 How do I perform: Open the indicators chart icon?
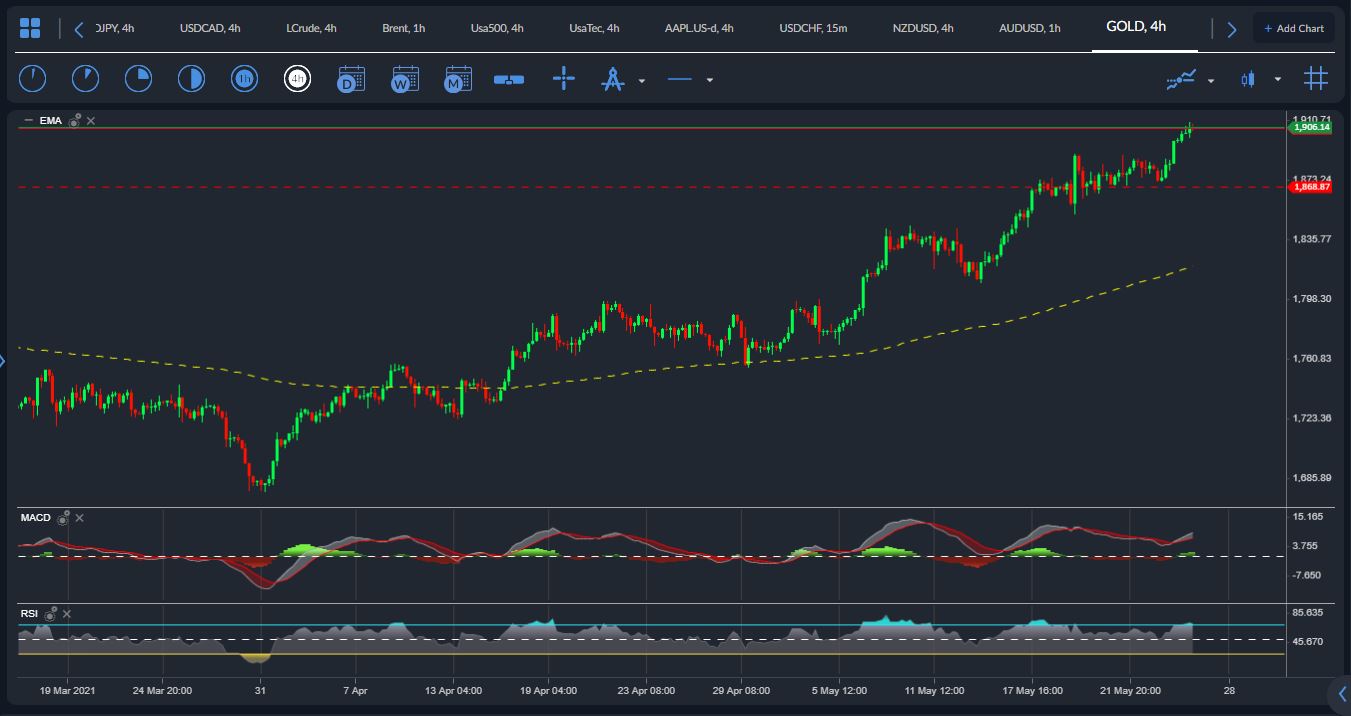click(x=1181, y=79)
